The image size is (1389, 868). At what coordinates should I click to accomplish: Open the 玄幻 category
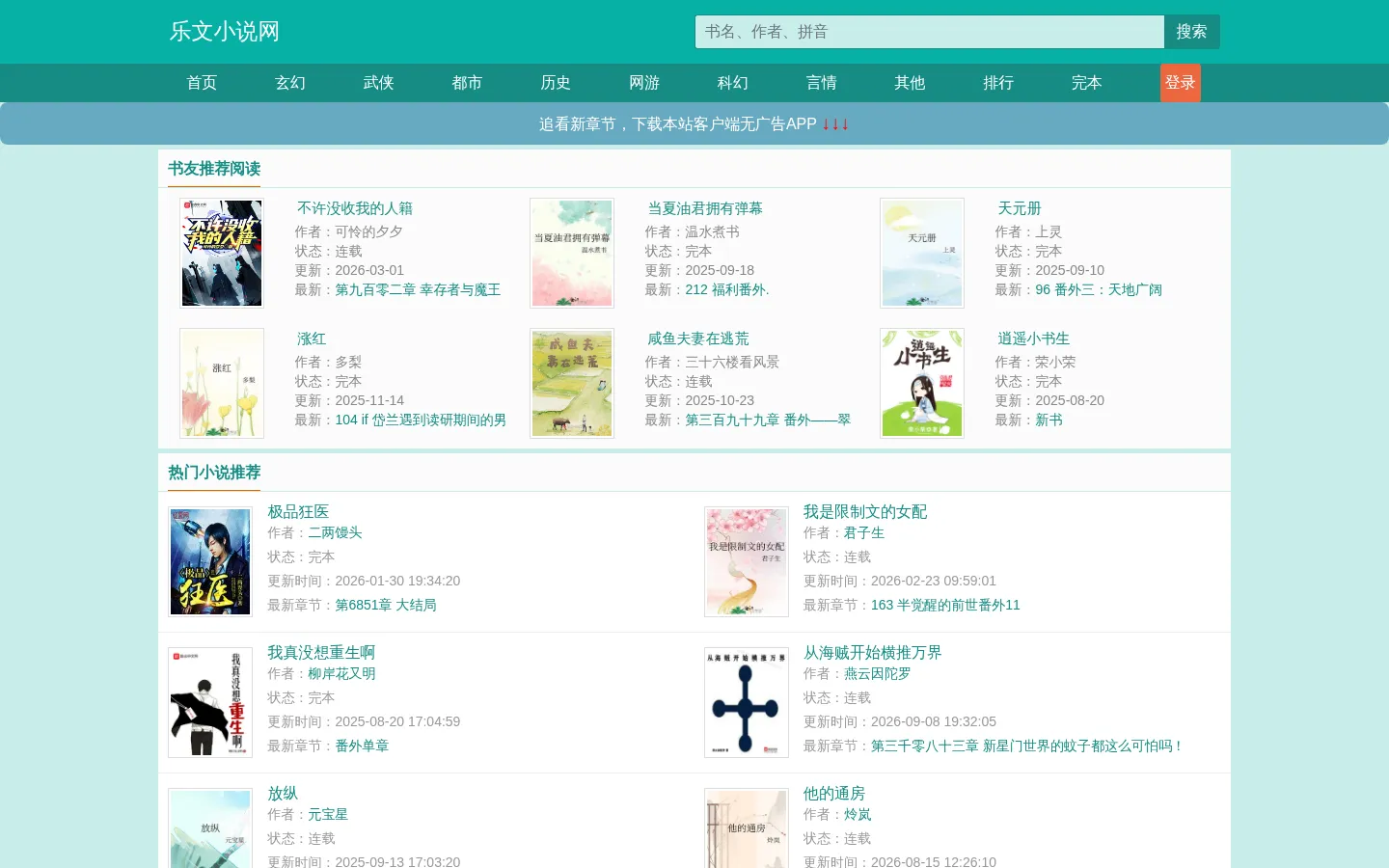tap(290, 83)
